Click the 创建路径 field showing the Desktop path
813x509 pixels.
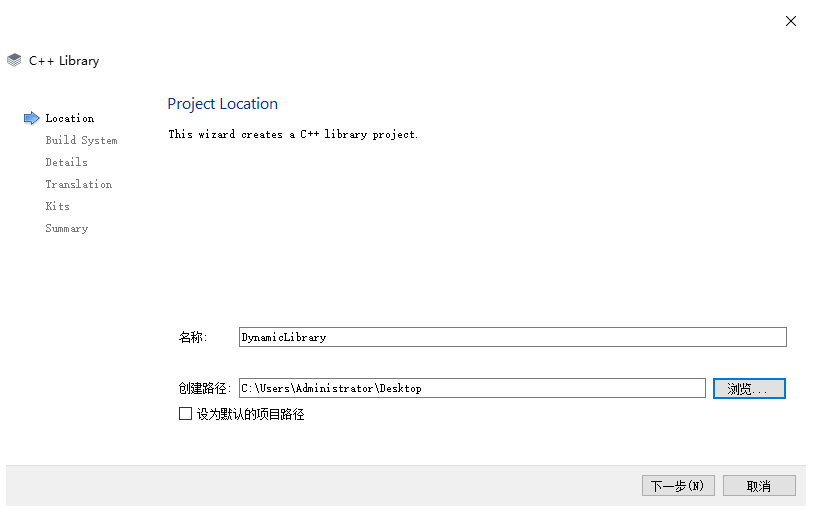tap(472, 388)
